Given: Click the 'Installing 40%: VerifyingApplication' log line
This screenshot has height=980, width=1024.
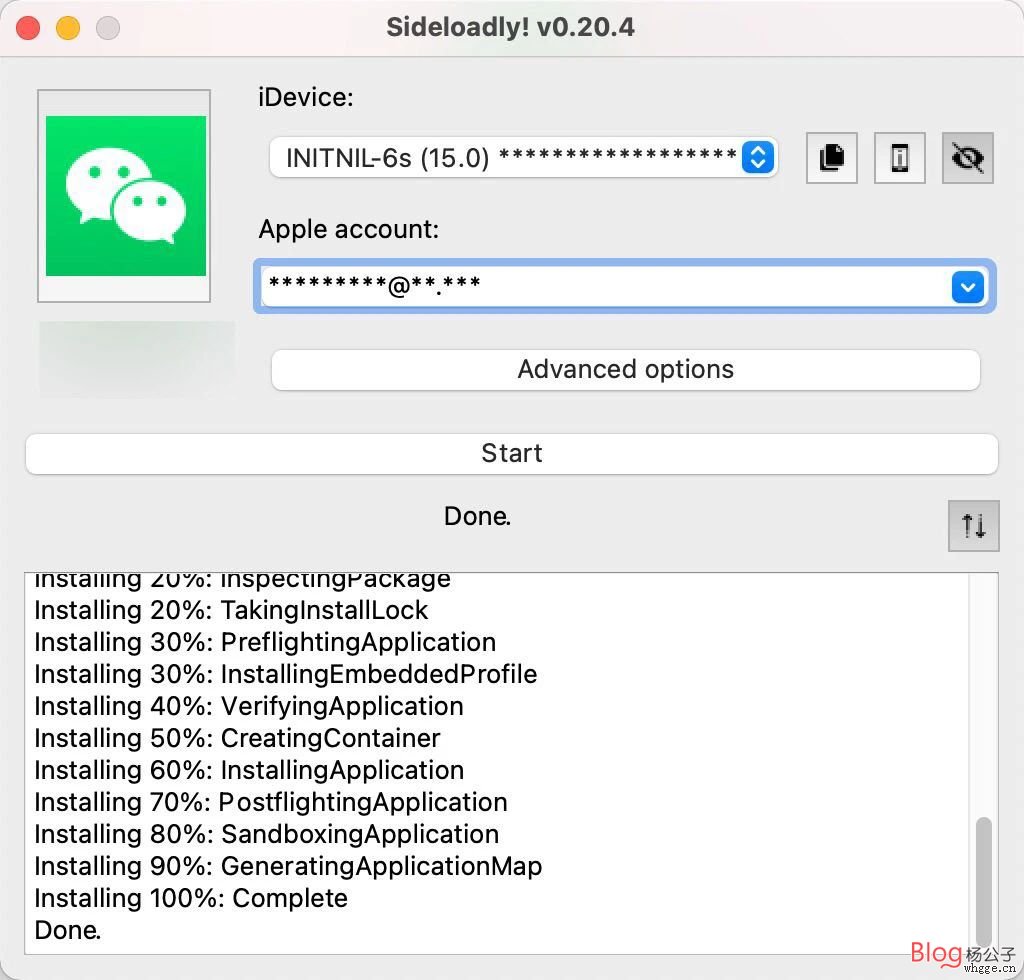Looking at the screenshot, I should click(249, 706).
